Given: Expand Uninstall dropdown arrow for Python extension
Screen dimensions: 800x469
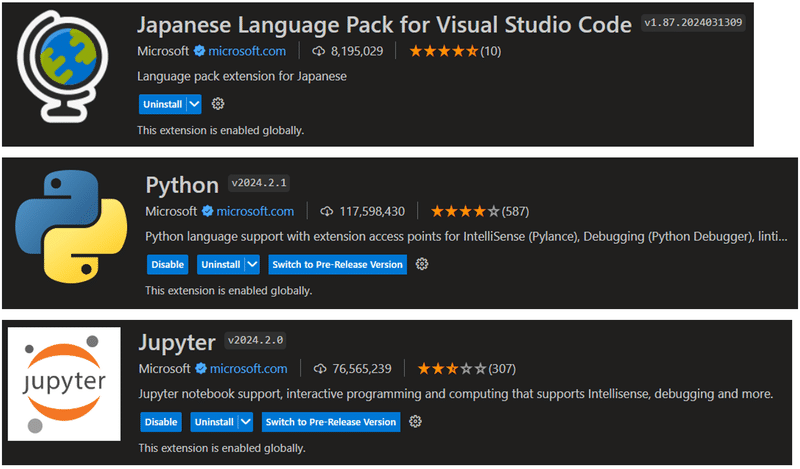Looking at the screenshot, I should pyautogui.click(x=252, y=264).
